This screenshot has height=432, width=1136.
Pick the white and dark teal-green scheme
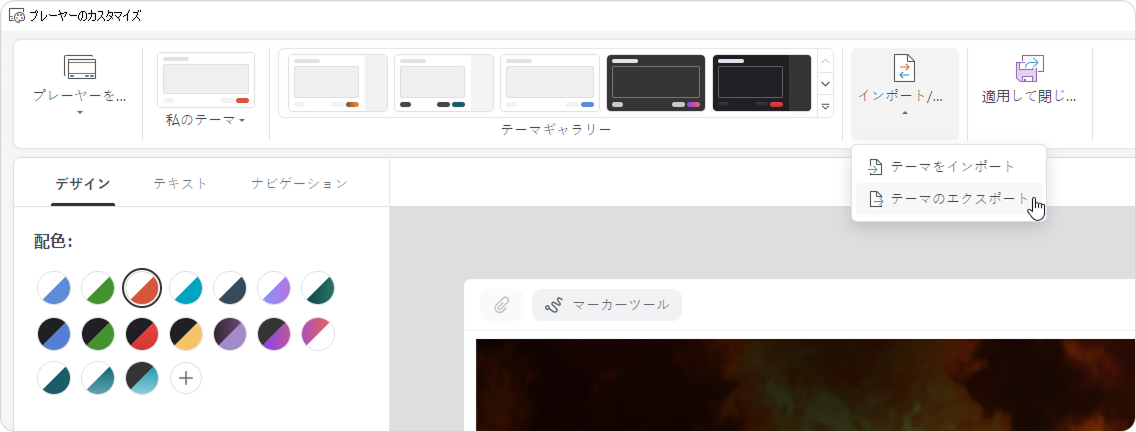click(x=318, y=288)
